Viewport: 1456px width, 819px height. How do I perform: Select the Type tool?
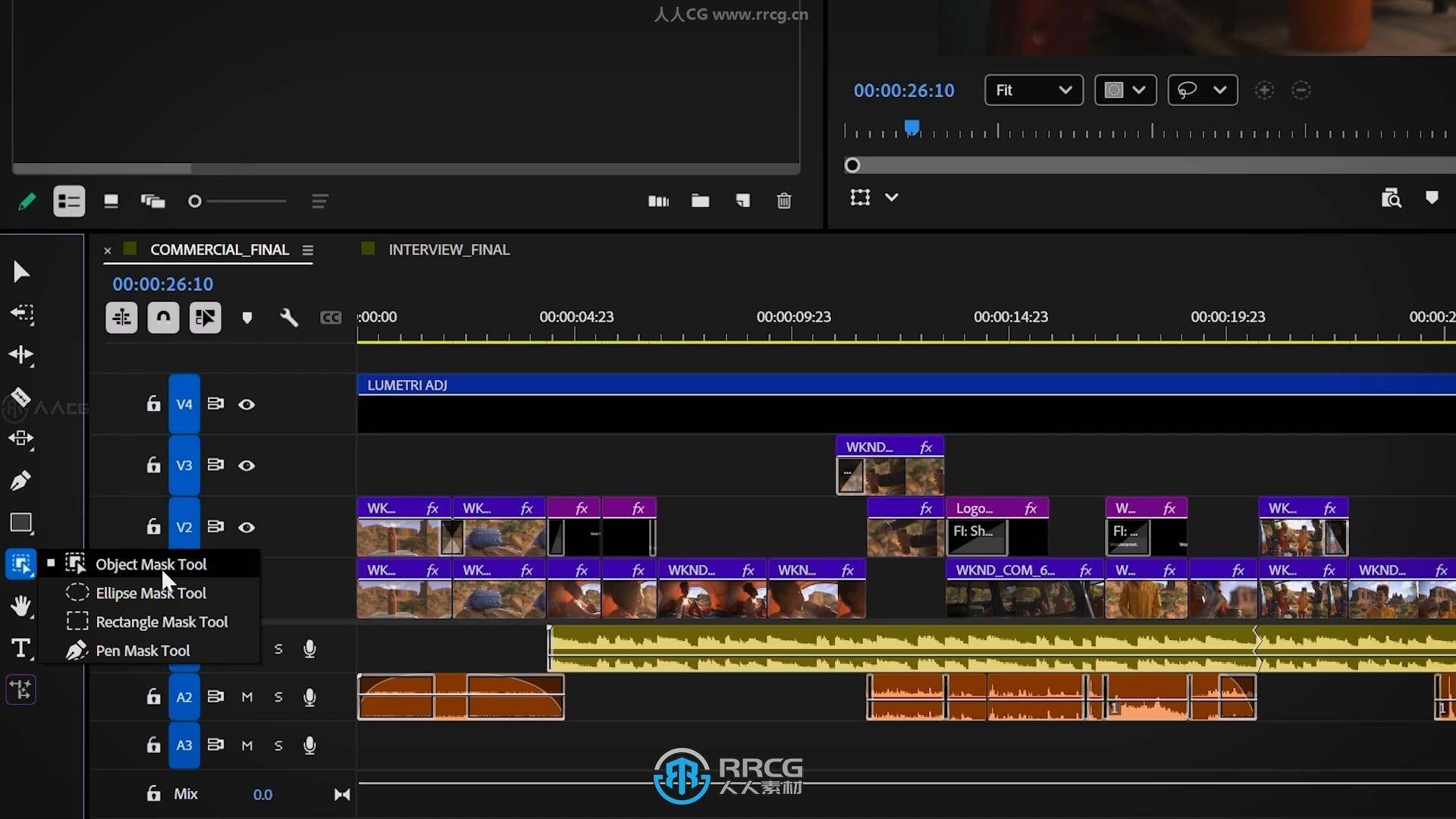(x=20, y=648)
